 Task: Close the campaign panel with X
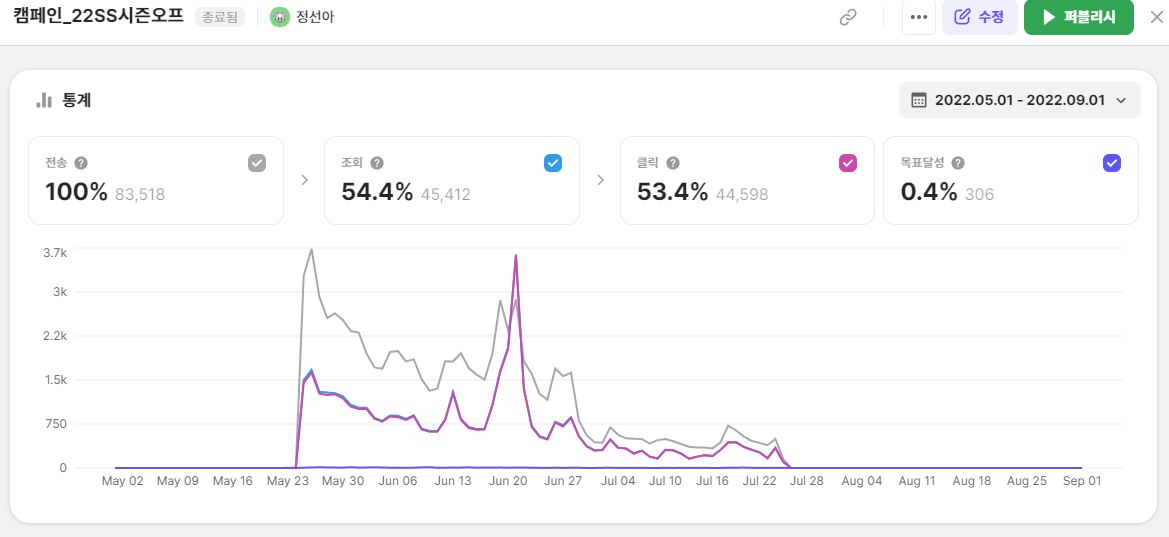[1156, 17]
